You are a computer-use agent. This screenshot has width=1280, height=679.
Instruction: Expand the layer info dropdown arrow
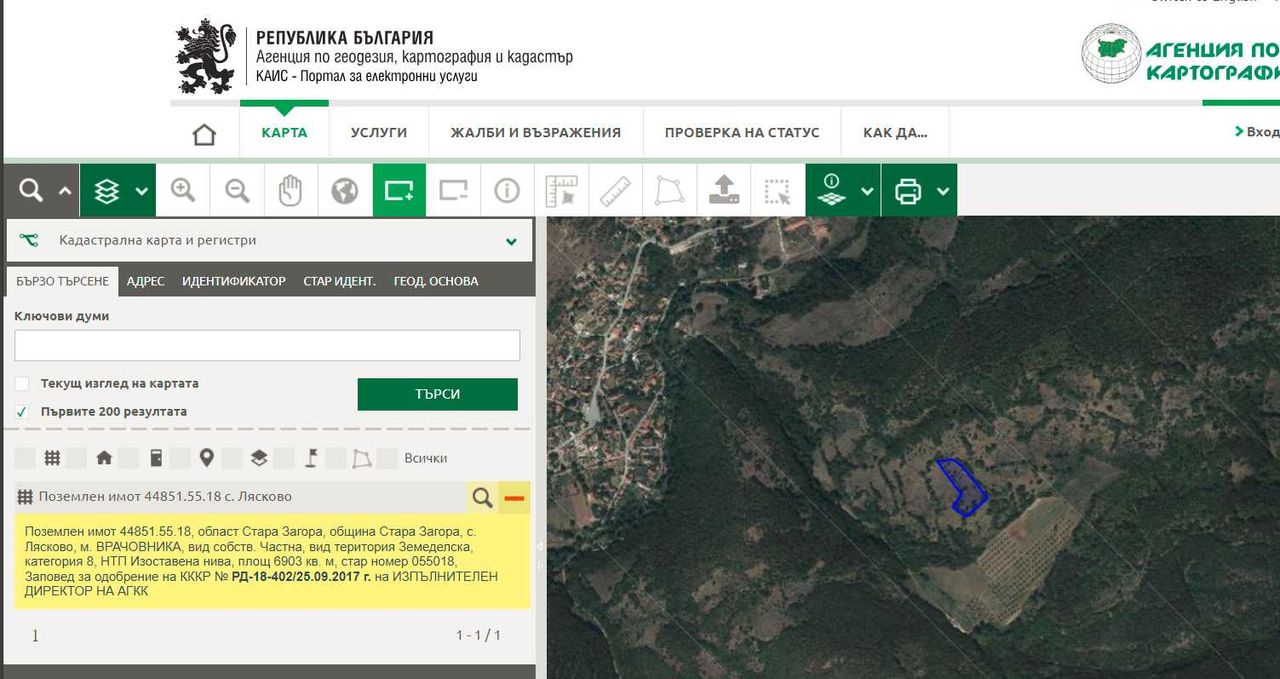point(867,191)
